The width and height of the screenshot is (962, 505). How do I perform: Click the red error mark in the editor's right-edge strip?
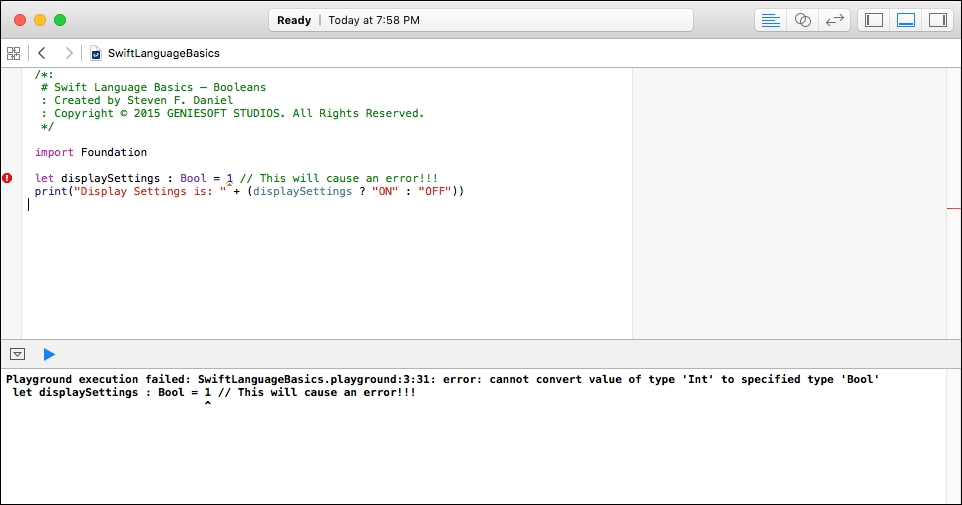tap(953, 209)
